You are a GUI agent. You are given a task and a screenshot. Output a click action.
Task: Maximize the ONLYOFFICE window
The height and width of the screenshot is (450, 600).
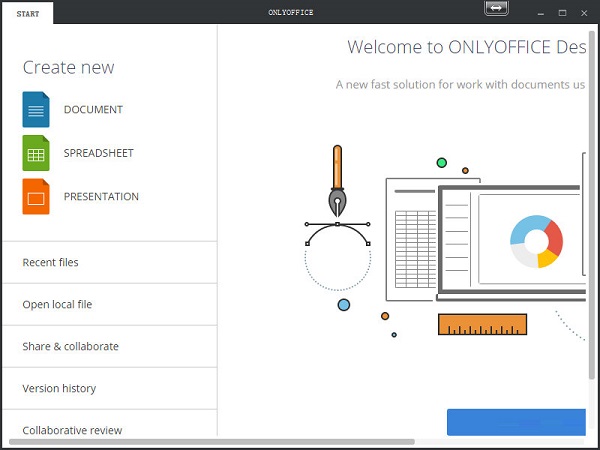click(x=562, y=12)
